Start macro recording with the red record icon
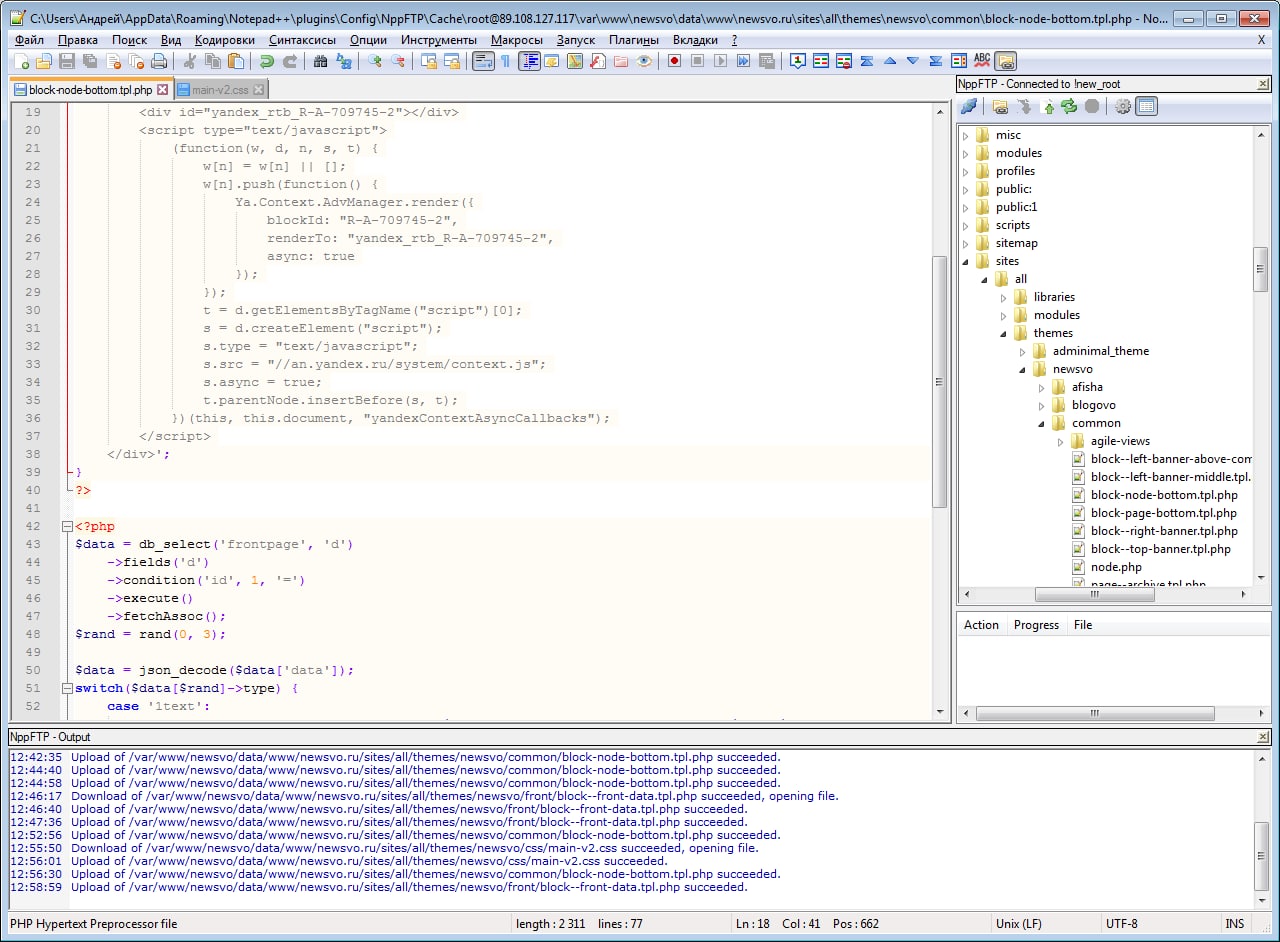1280x942 pixels. [674, 62]
